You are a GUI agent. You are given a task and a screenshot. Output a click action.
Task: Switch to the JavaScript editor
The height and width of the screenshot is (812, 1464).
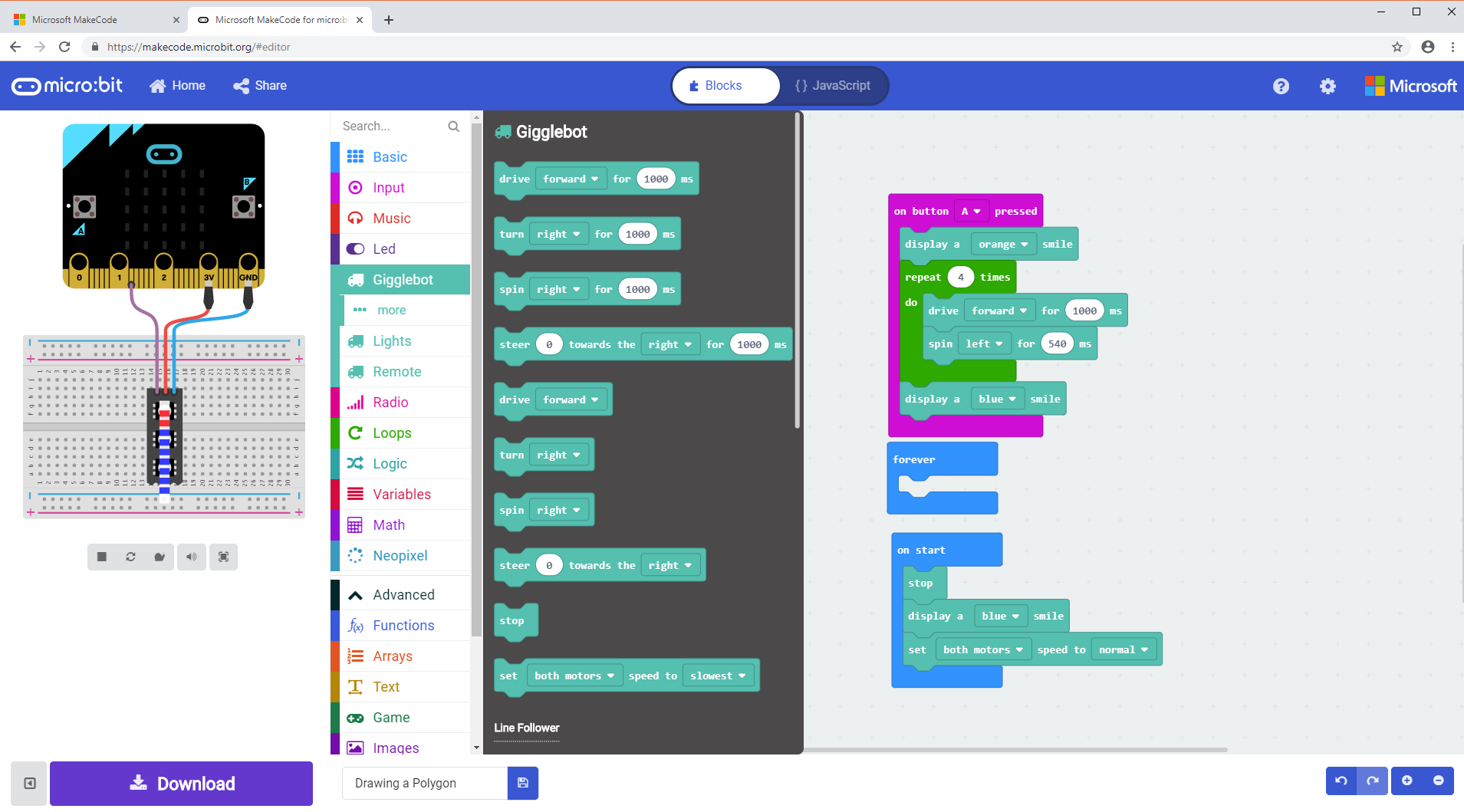pos(832,85)
